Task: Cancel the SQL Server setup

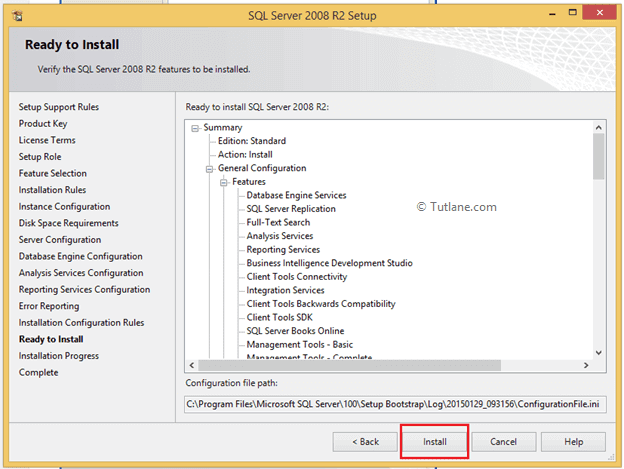Action: 503,442
